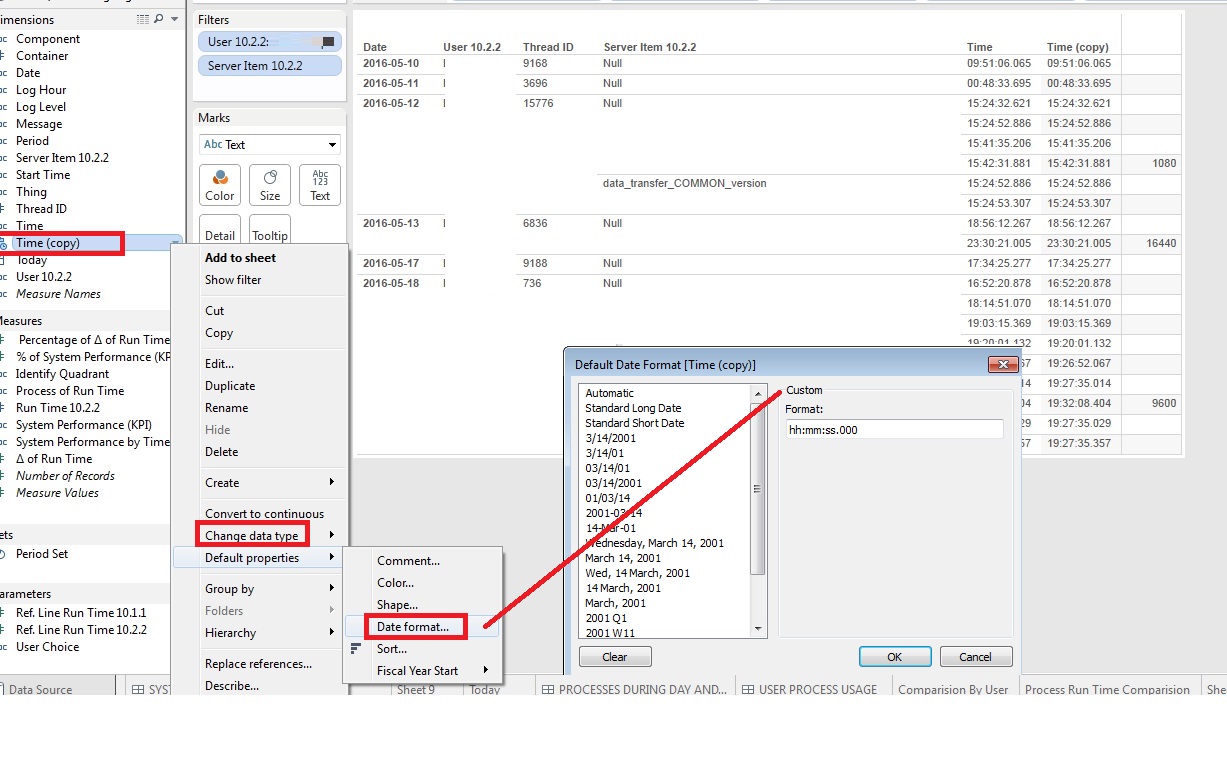
Task: Open the Color marks card shelf
Action: point(219,184)
